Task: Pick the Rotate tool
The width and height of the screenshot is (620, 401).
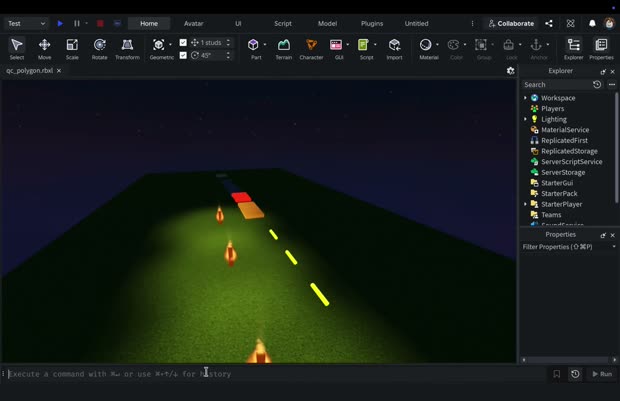Action: pos(100,49)
